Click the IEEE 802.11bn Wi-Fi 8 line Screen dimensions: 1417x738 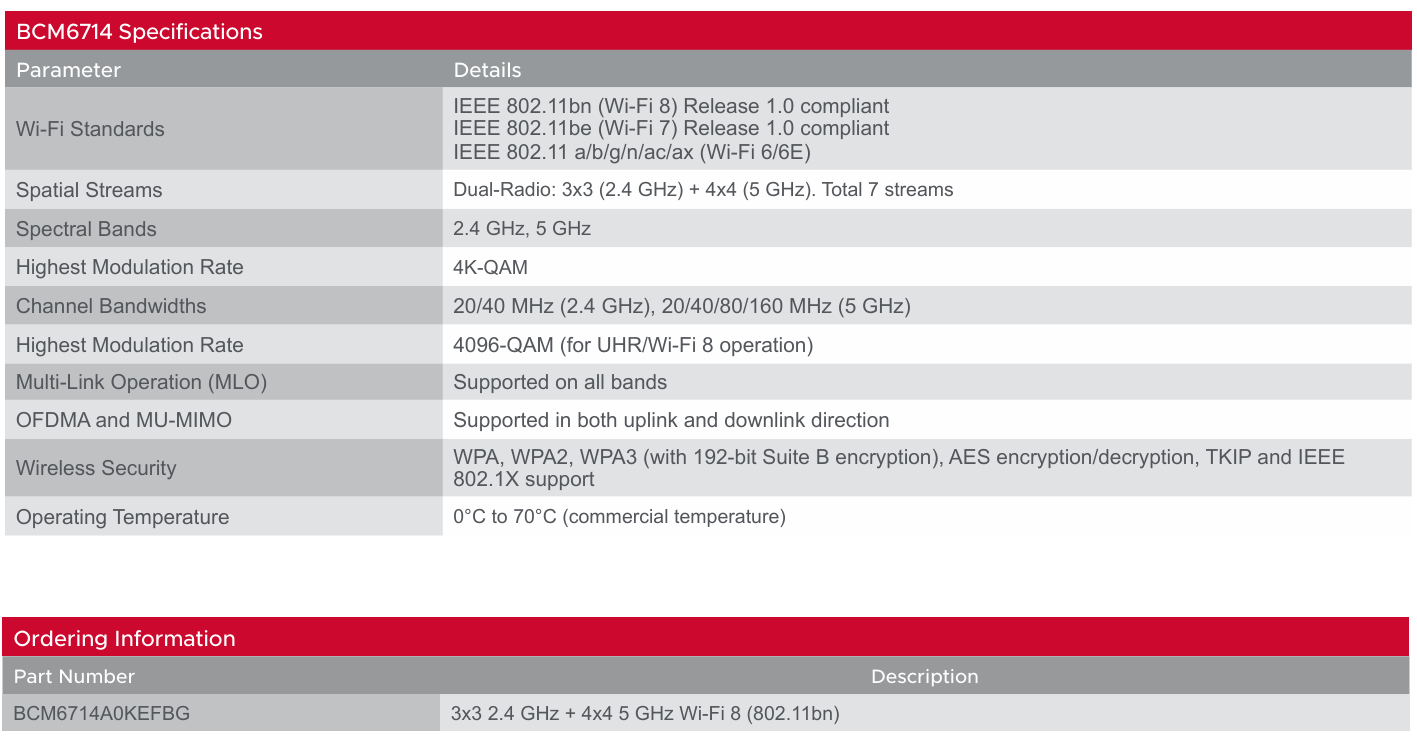pos(671,106)
